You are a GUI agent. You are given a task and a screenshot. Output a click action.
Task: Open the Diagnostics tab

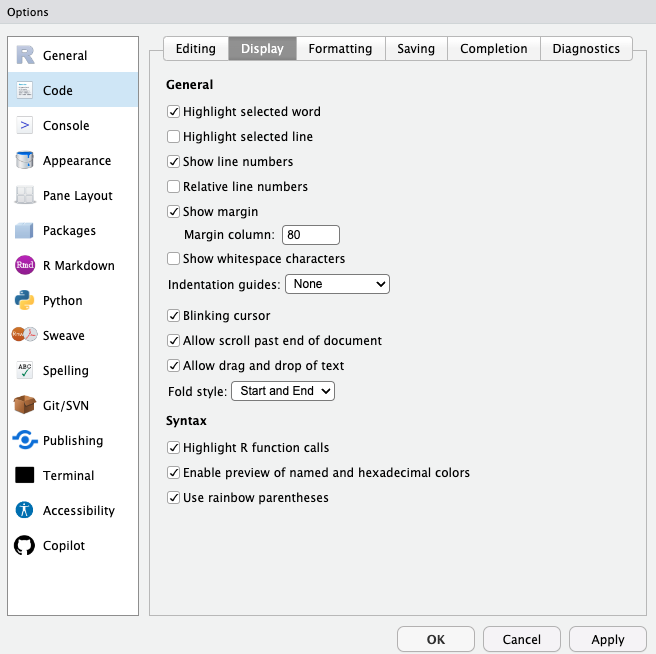pyautogui.click(x=586, y=48)
